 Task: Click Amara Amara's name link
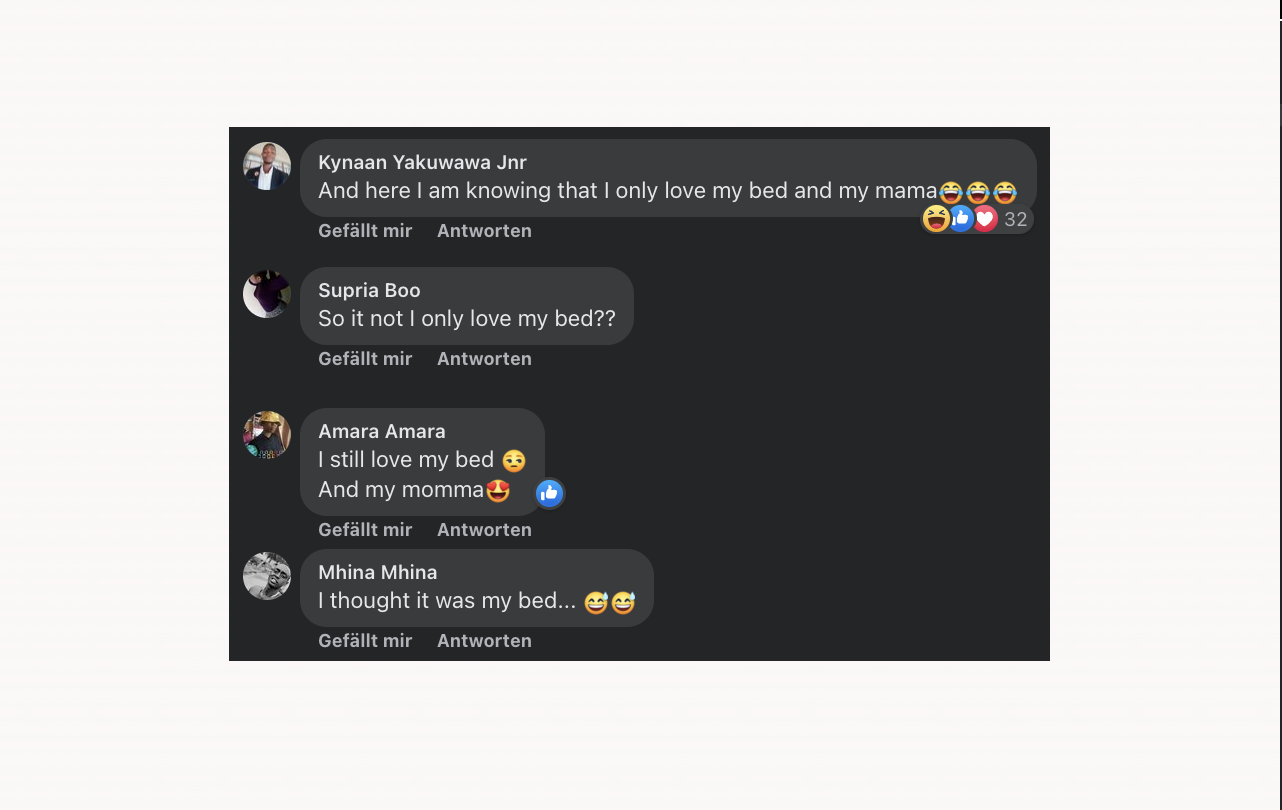(381, 431)
